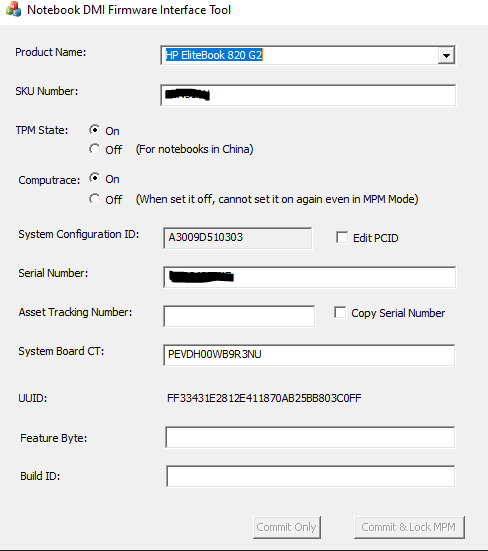Click the Commit & Lock MPM button
This screenshot has height=551, width=488.
pyautogui.click(x=409, y=527)
